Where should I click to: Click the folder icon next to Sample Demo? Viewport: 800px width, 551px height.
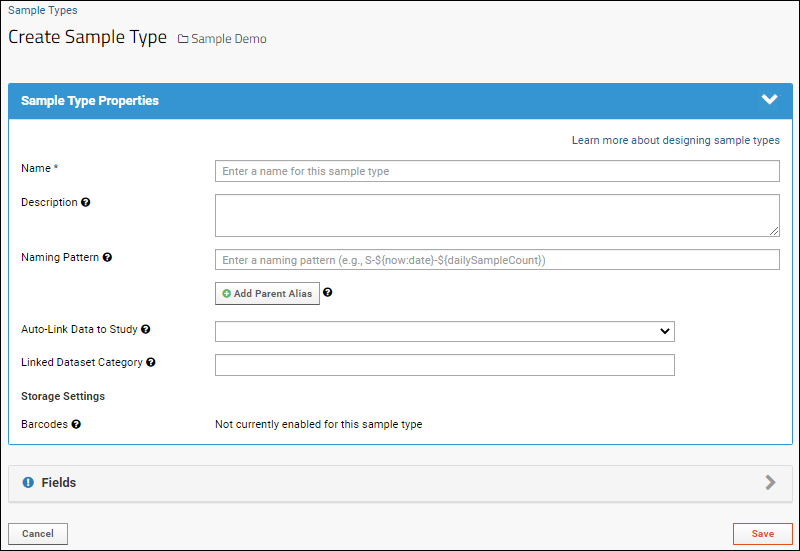183,39
